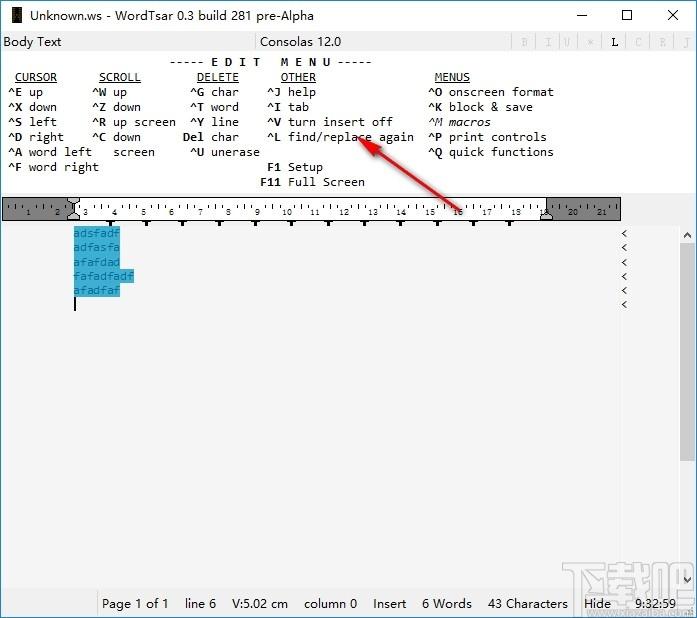Select Justify alignment J button
Viewport: 697px width, 618px height.
[x=686, y=42]
